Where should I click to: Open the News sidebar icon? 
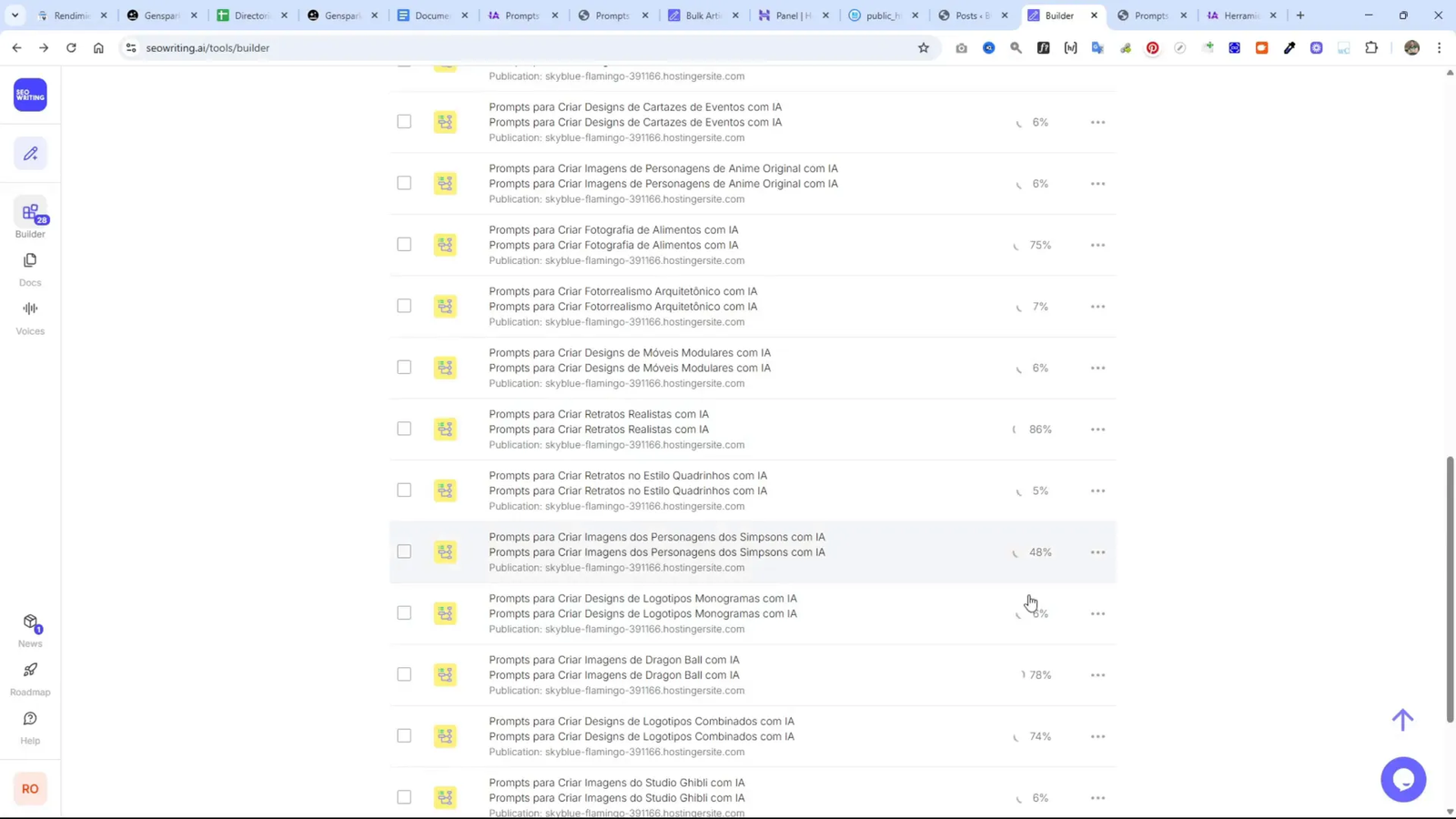coord(30,622)
